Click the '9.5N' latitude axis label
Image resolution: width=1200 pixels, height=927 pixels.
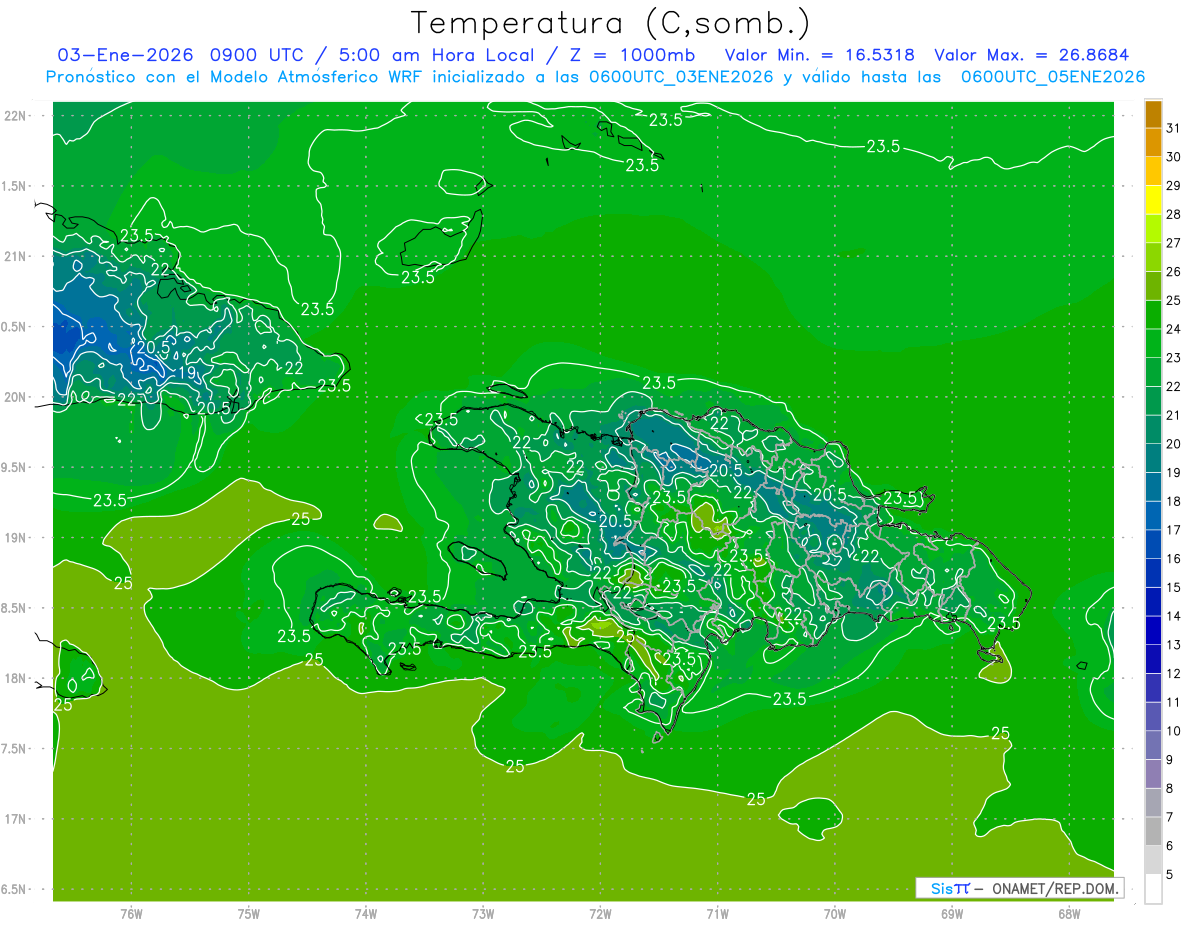[14, 467]
